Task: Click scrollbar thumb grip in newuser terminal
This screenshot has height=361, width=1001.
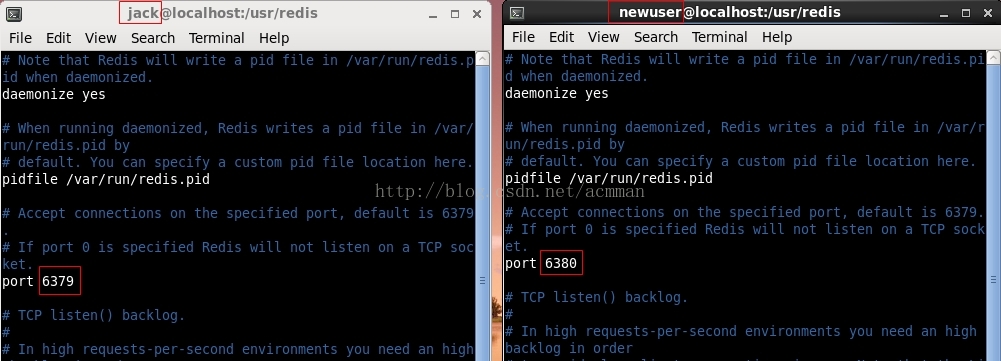Action: (x=993, y=279)
